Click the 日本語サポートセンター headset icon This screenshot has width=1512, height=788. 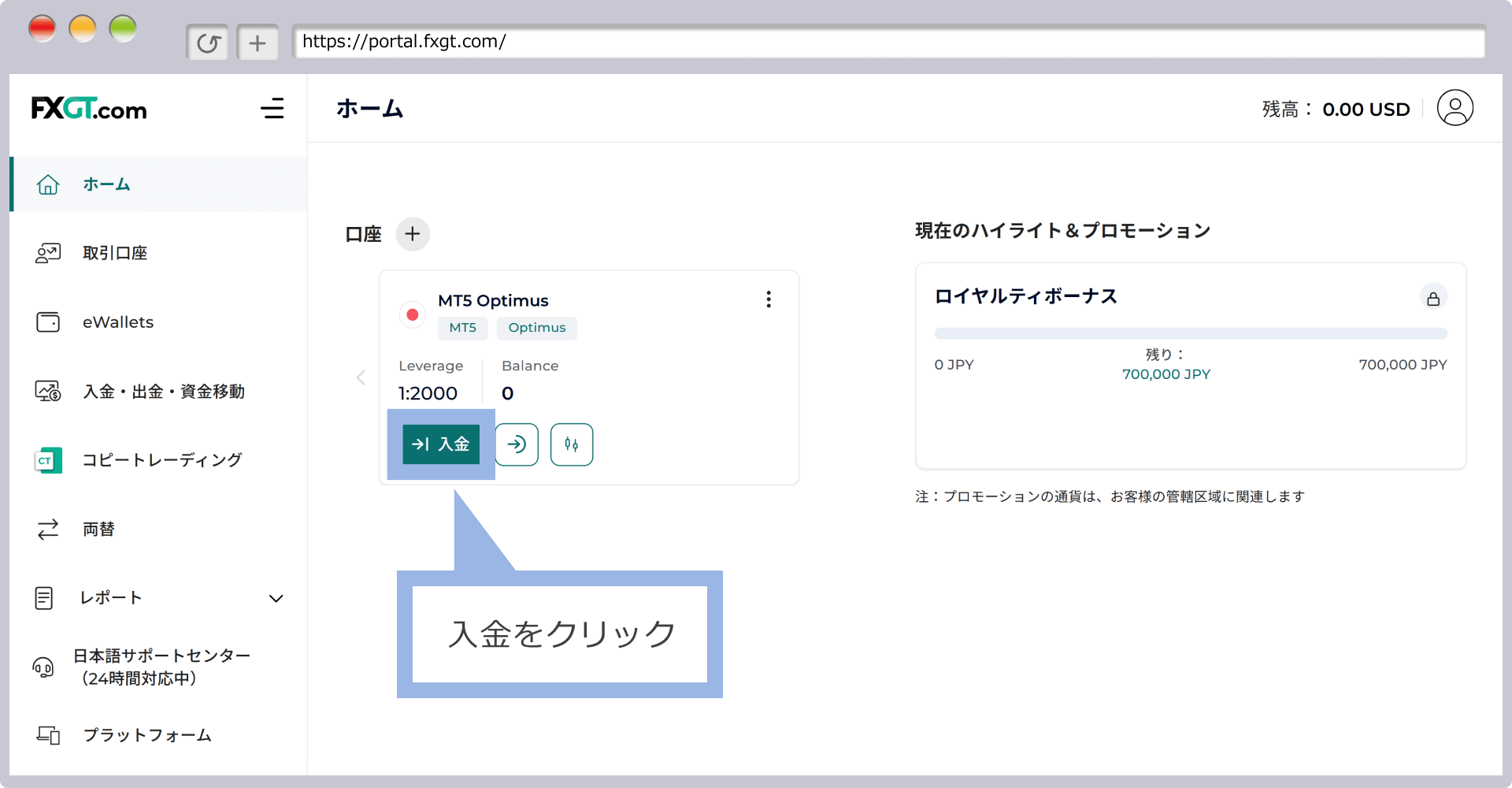pos(43,667)
